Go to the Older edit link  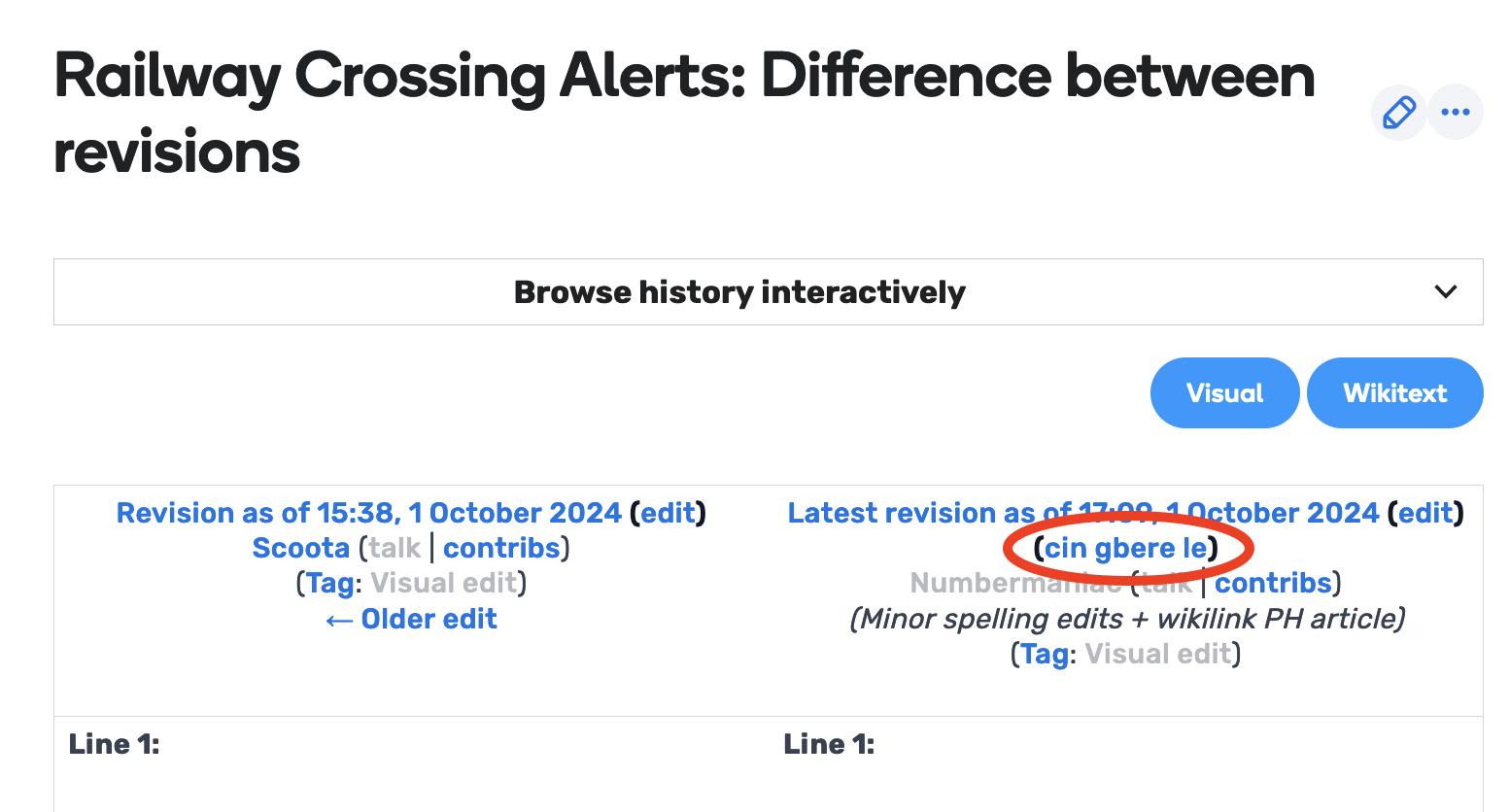click(411, 619)
